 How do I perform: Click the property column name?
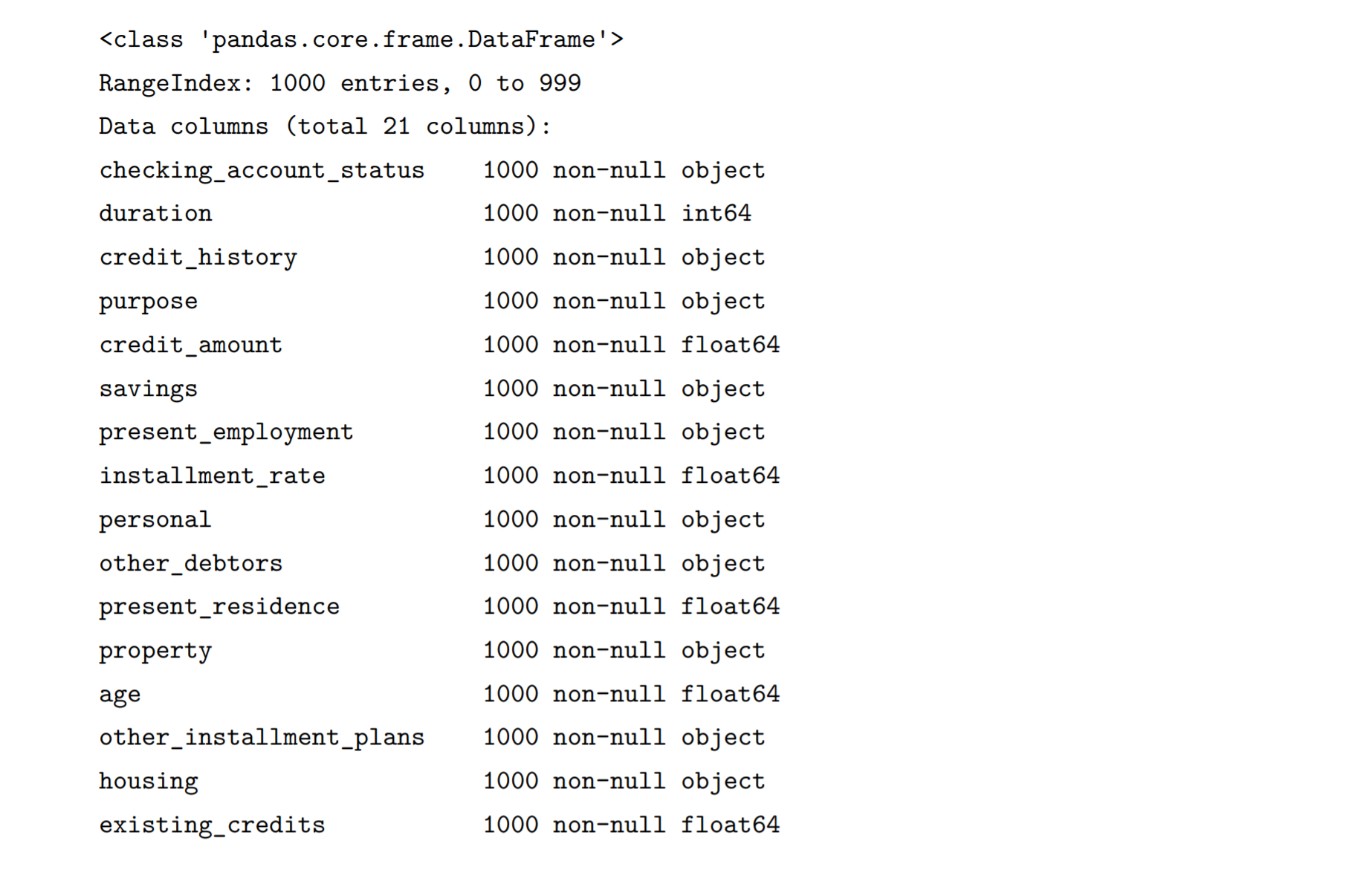[155, 652]
